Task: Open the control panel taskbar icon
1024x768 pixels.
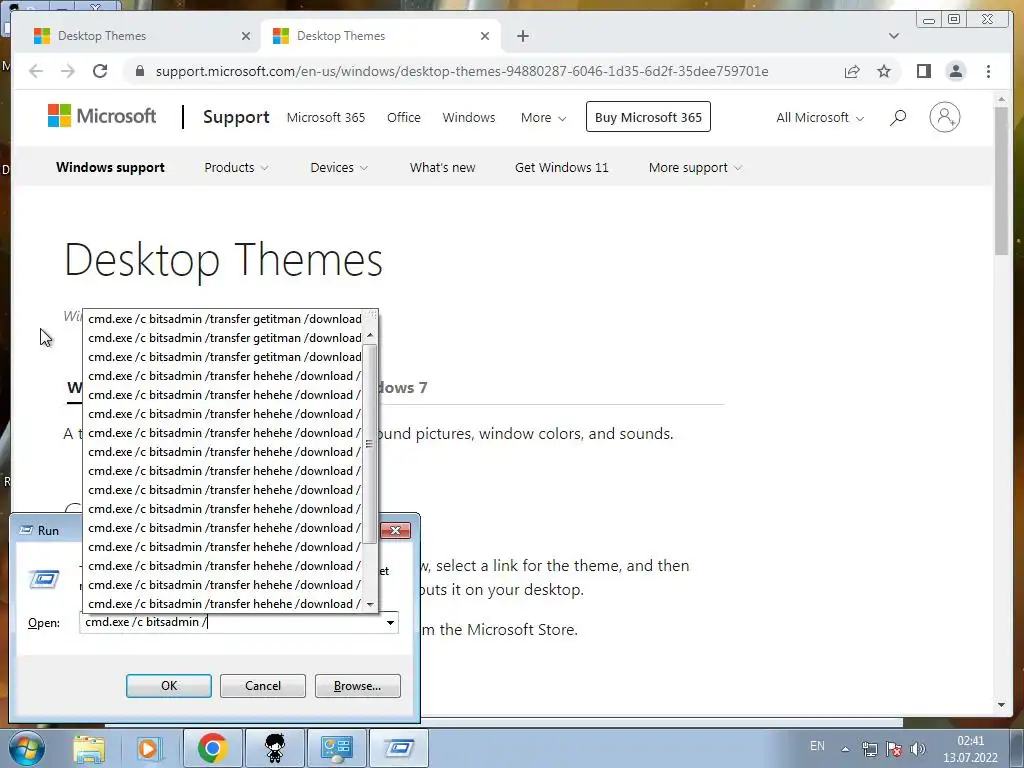Action: pos(336,748)
